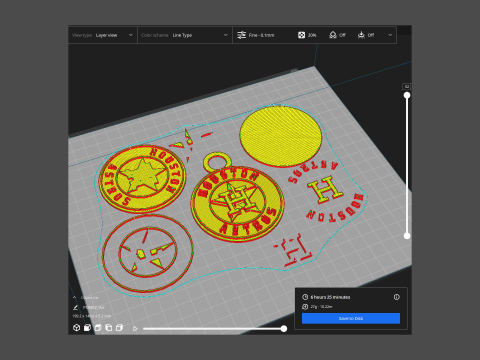
Task: Expand the print settings panel chevron
Action: pos(390,35)
